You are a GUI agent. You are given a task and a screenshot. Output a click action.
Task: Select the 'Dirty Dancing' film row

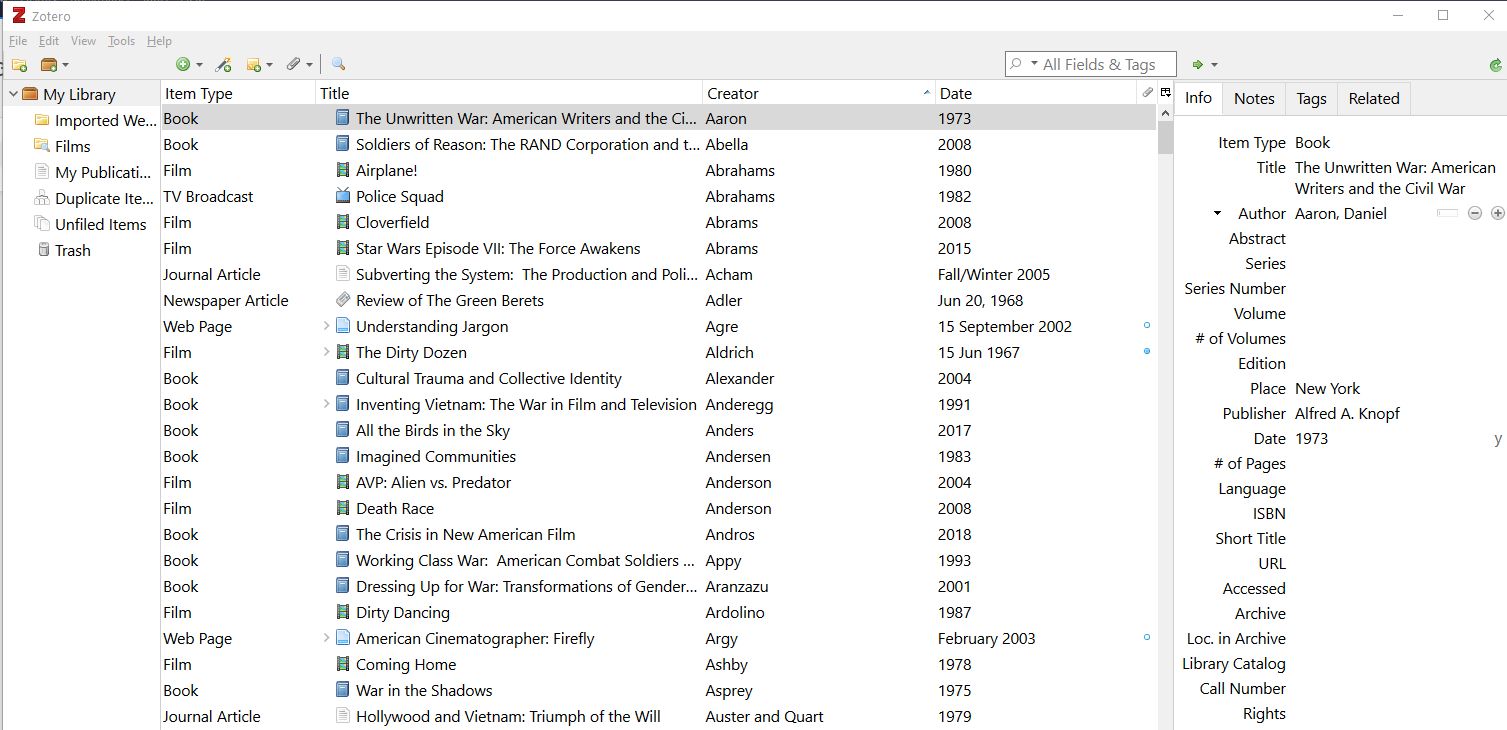pos(658,612)
